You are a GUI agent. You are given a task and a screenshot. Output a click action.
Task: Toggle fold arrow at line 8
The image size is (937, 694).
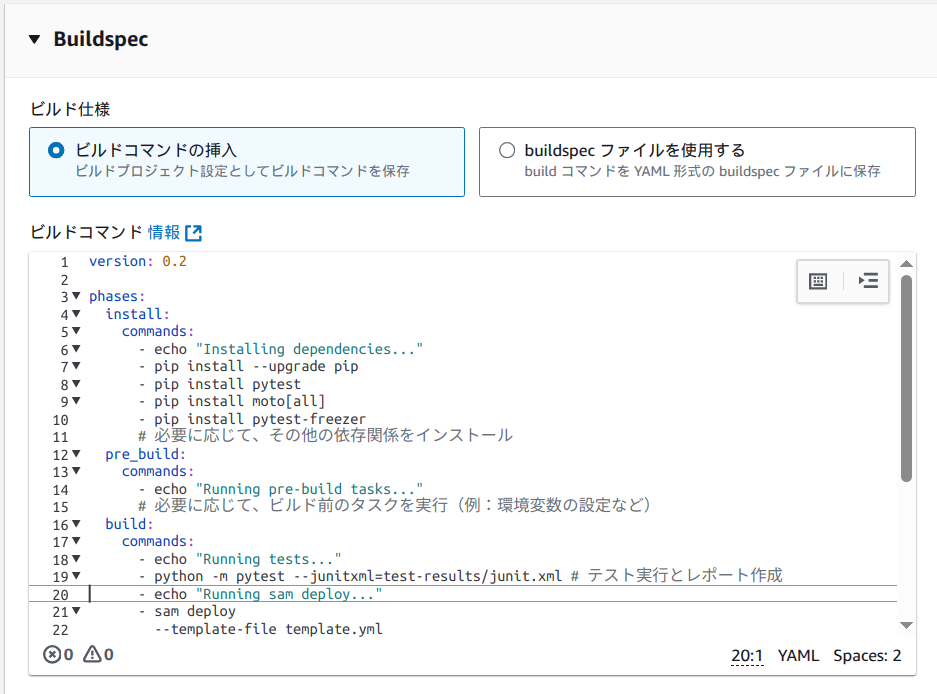pyautogui.click(x=76, y=384)
